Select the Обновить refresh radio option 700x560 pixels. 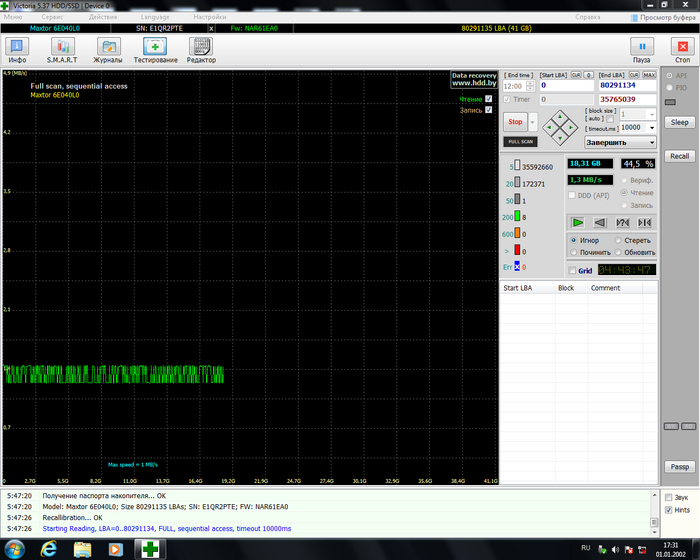[618, 252]
